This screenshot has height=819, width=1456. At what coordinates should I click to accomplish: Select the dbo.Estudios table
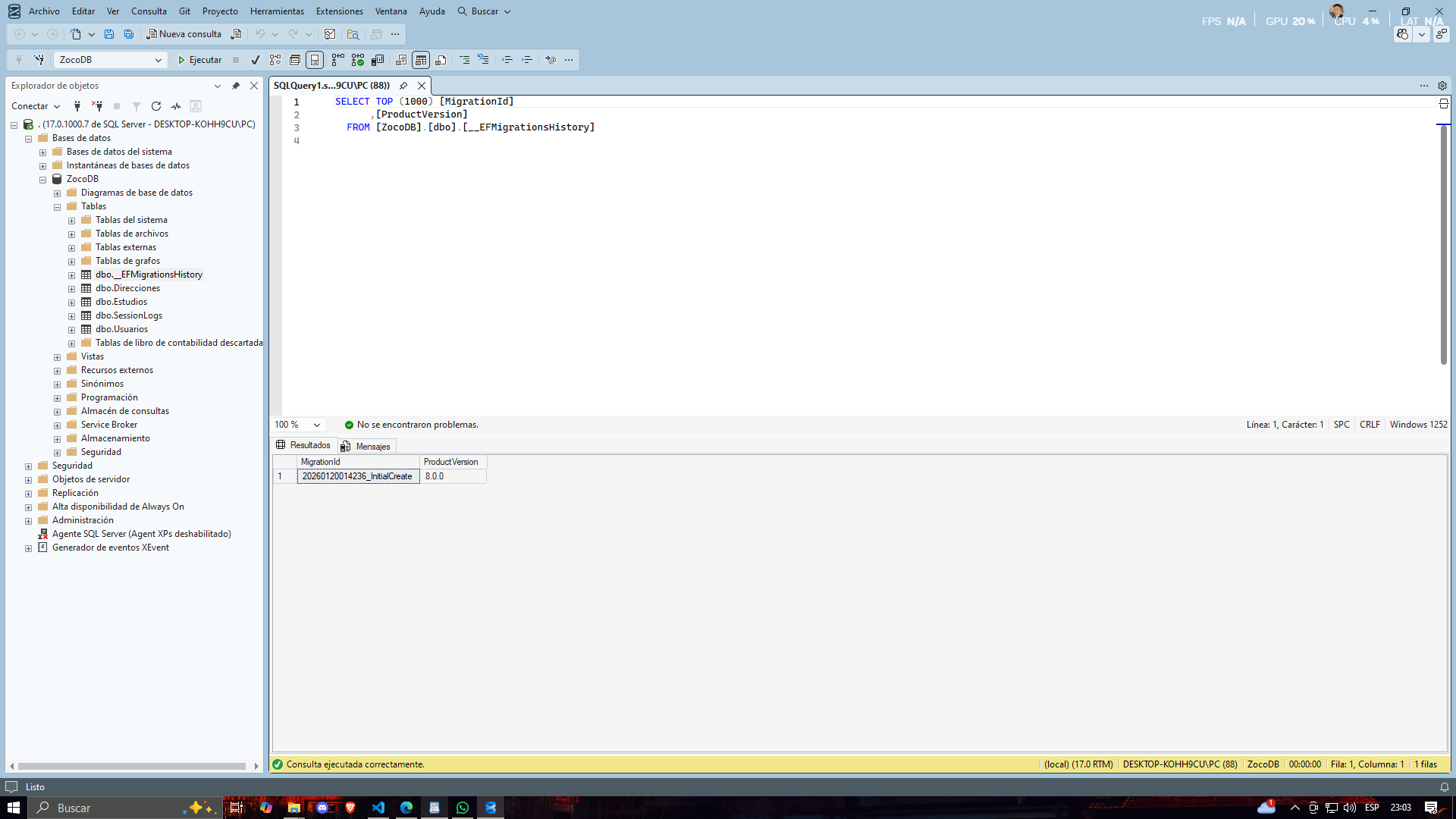coord(121,302)
